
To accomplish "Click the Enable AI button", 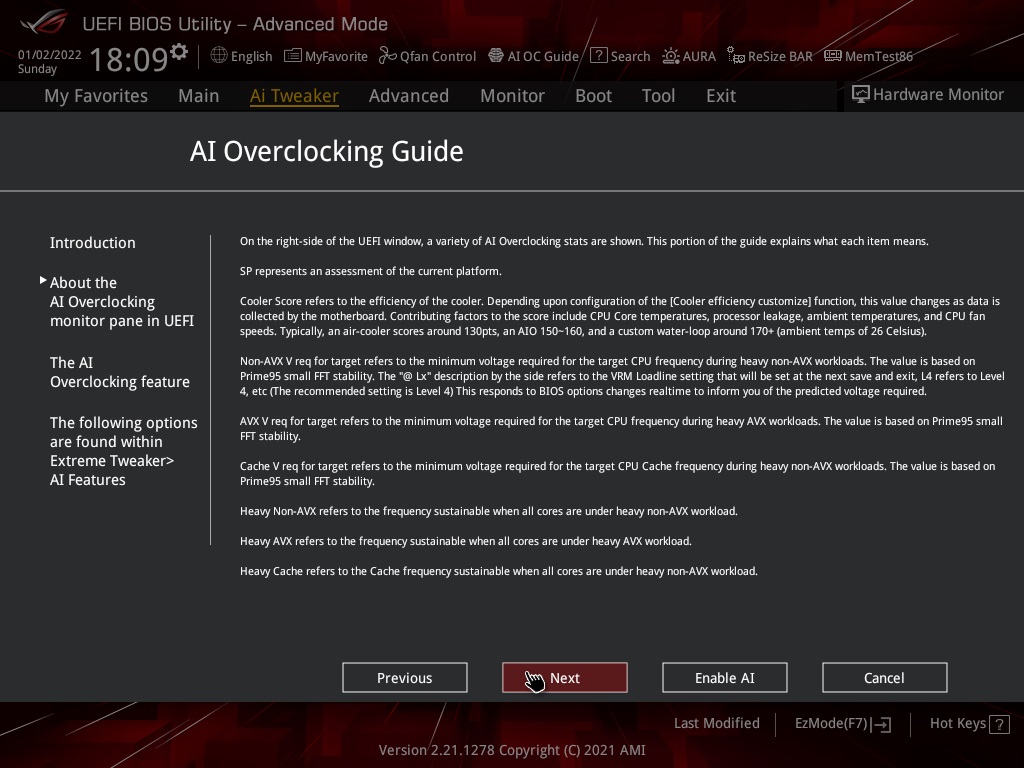I will click(724, 678).
